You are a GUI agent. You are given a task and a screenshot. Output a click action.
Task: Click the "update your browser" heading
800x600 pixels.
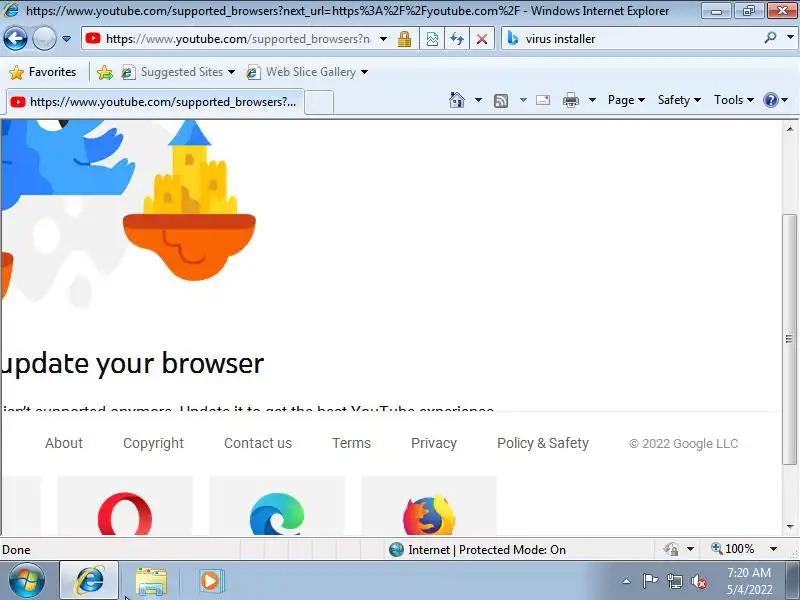(132, 364)
